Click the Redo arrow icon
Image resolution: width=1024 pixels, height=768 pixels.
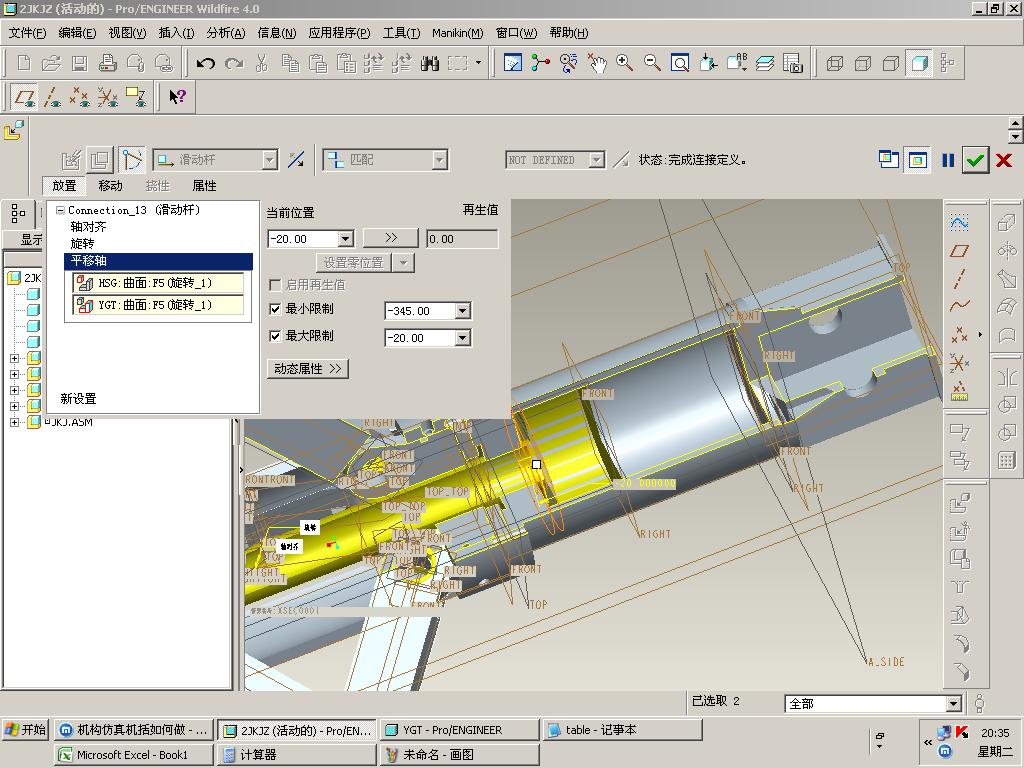234,63
